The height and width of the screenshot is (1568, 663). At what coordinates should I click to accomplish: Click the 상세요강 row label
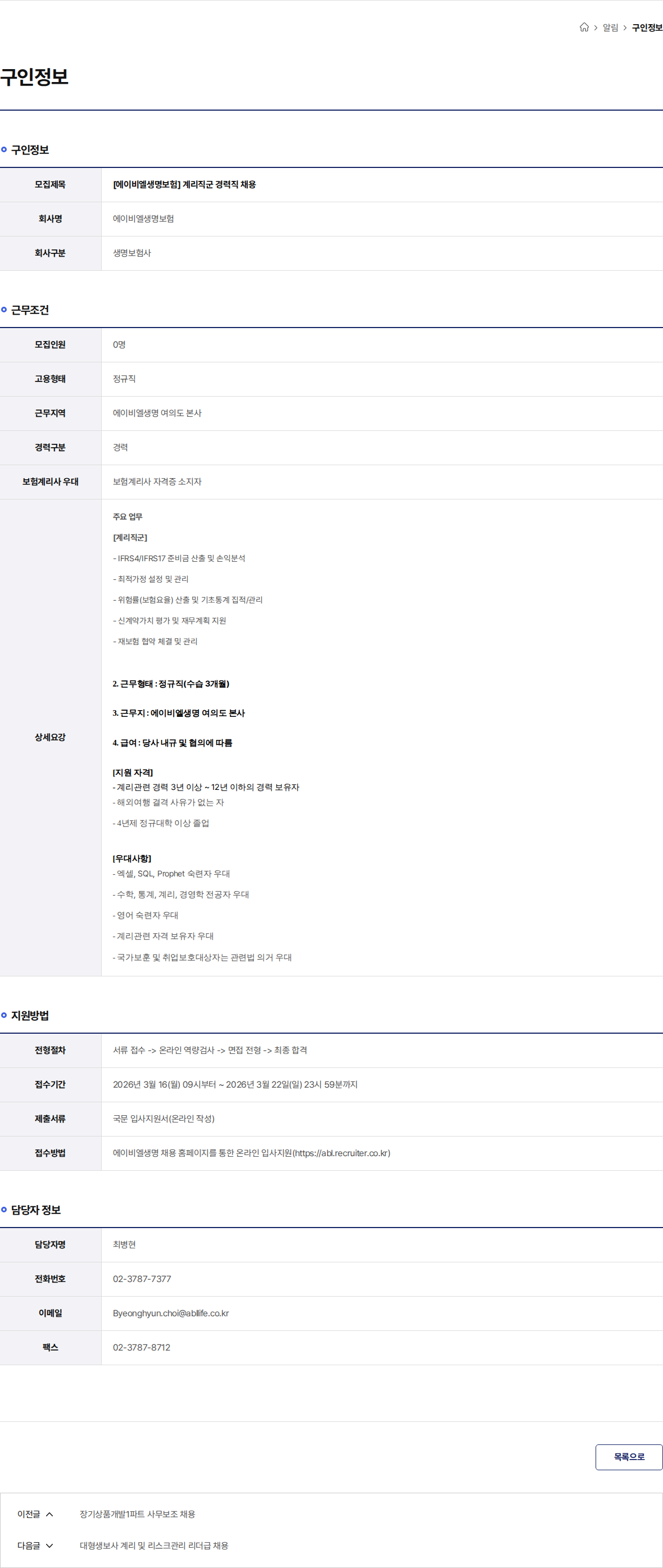(x=50, y=737)
